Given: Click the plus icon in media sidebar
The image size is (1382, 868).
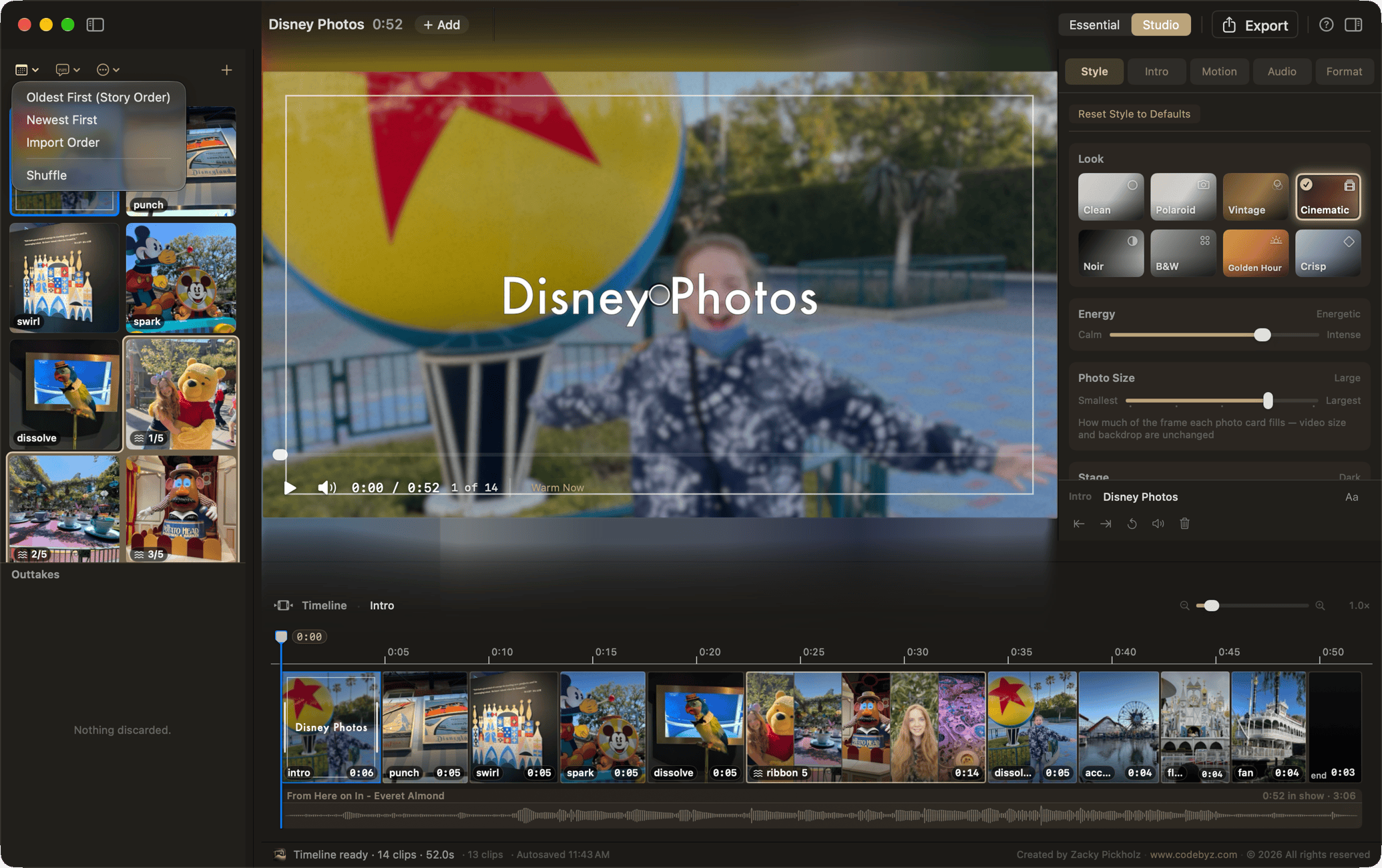Looking at the screenshot, I should click(x=227, y=70).
